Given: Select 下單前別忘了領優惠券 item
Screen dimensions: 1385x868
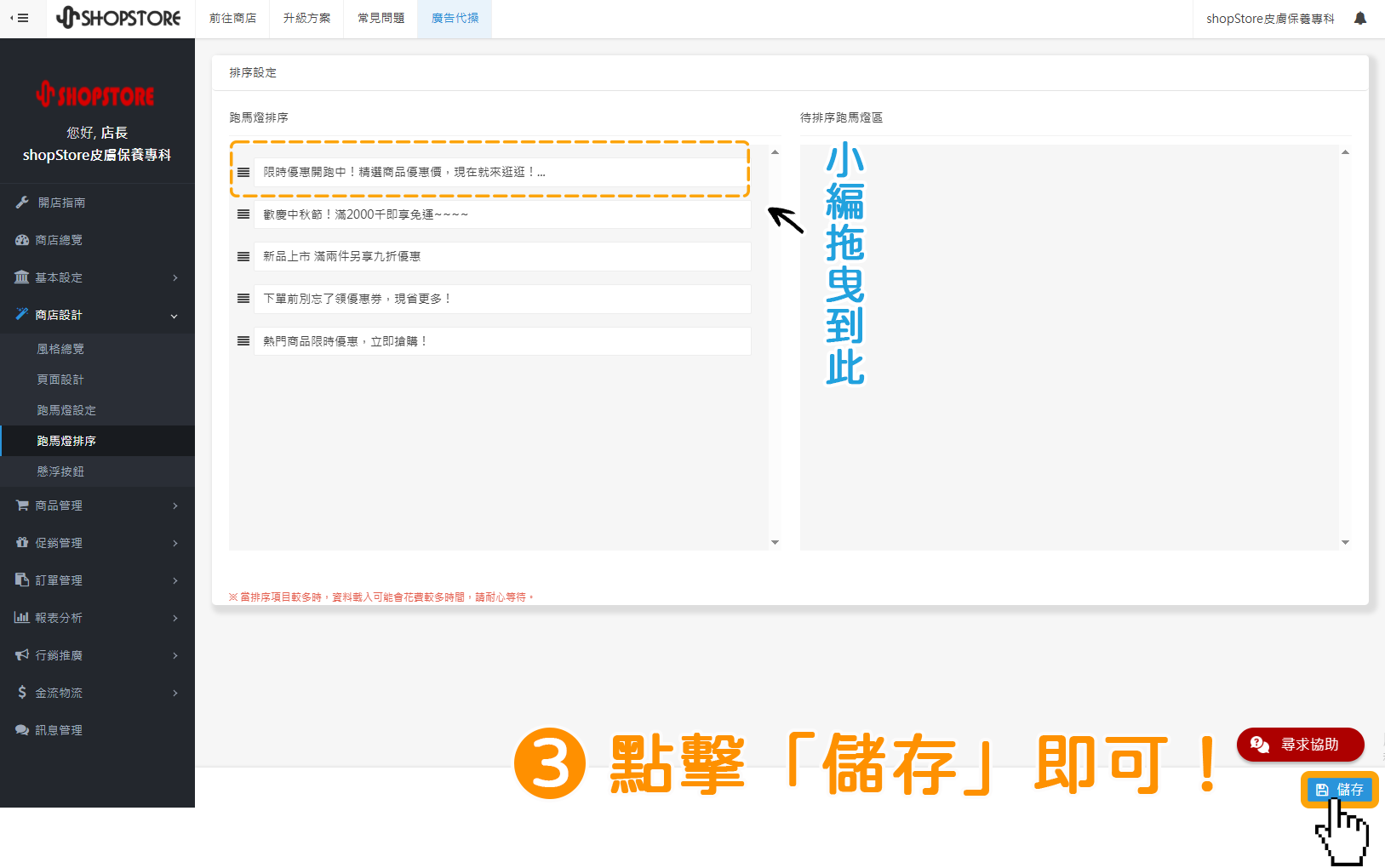Looking at the screenshot, I should 502,299.
